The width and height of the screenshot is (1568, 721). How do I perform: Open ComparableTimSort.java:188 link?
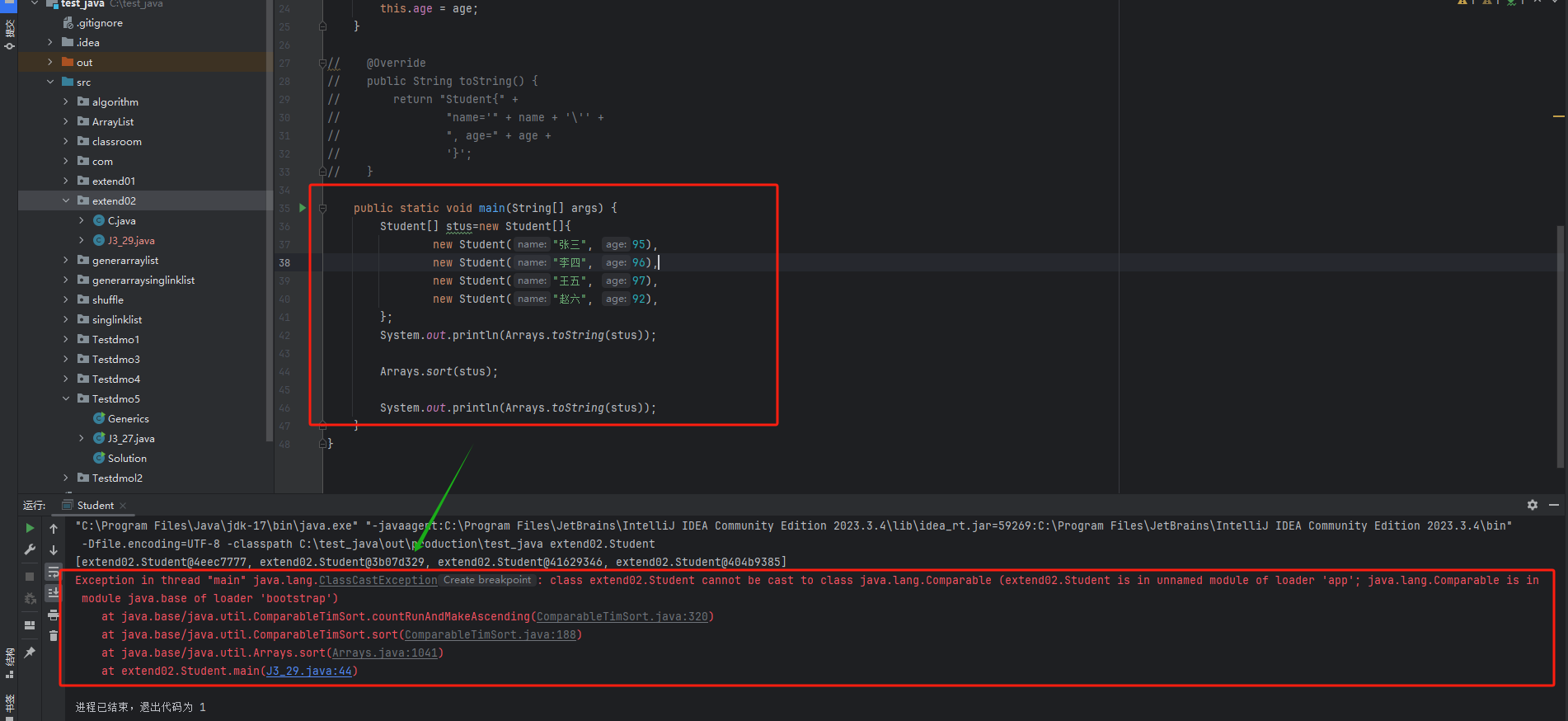pos(491,634)
